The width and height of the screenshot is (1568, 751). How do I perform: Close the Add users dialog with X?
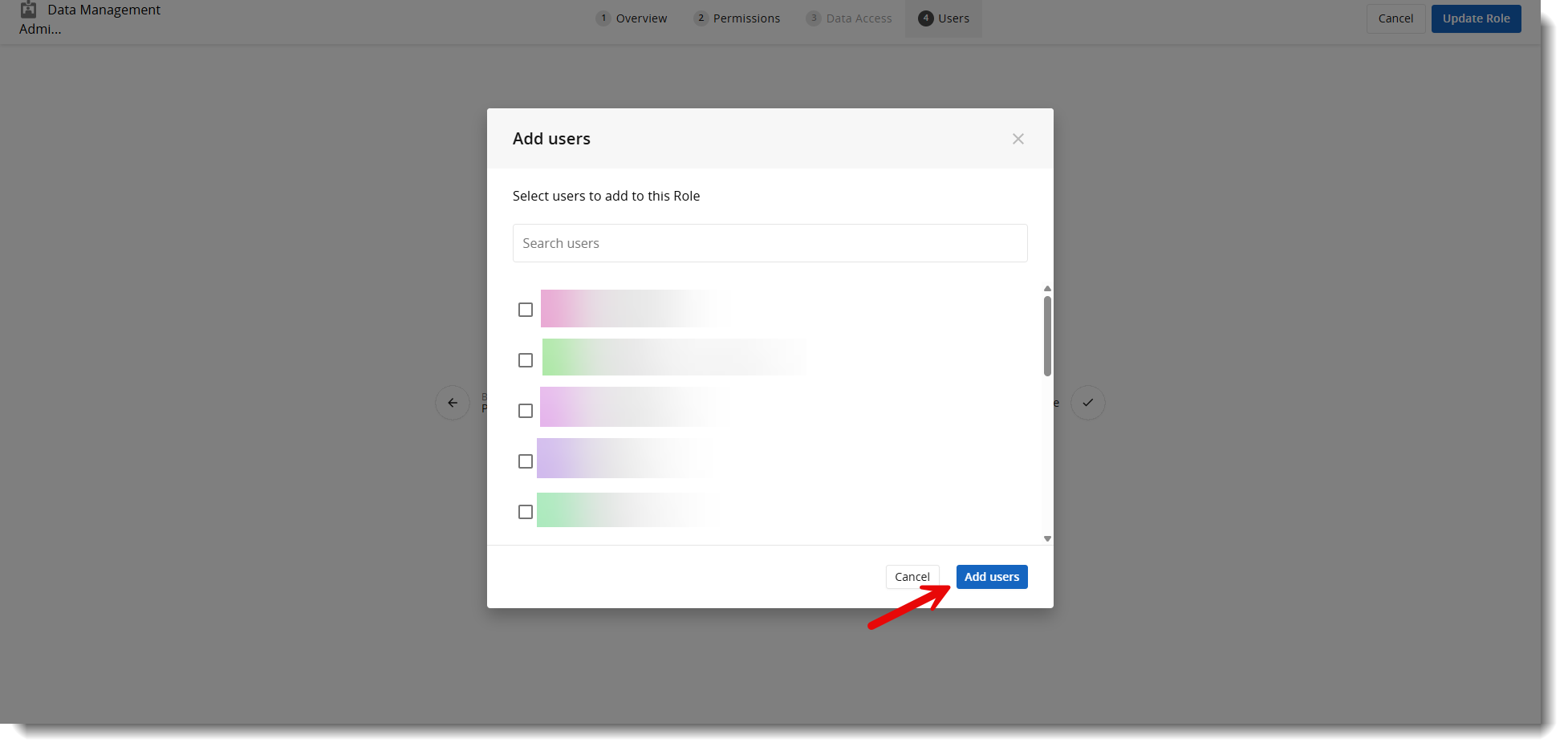1018,139
